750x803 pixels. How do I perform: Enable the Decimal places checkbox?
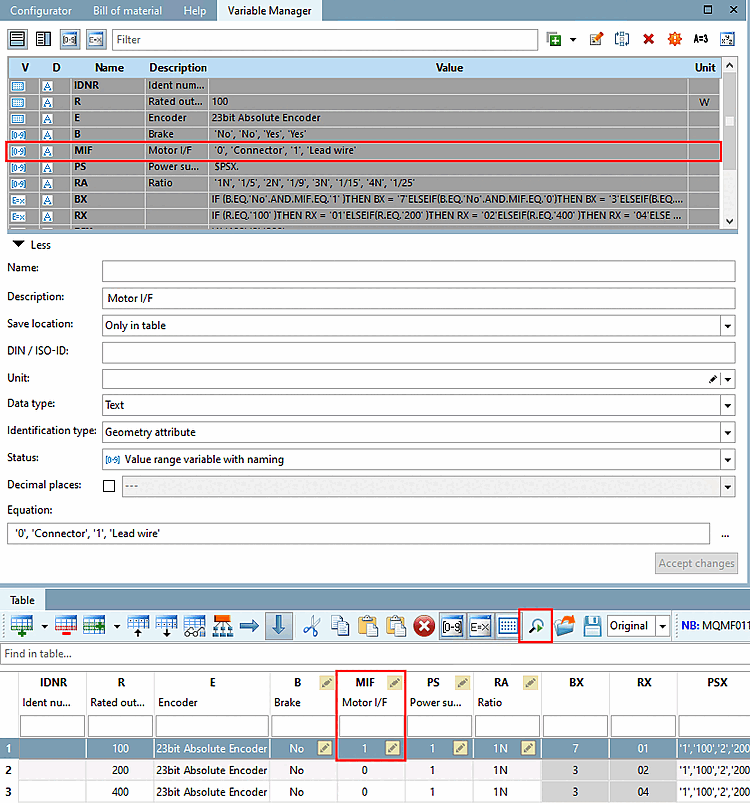tap(109, 485)
